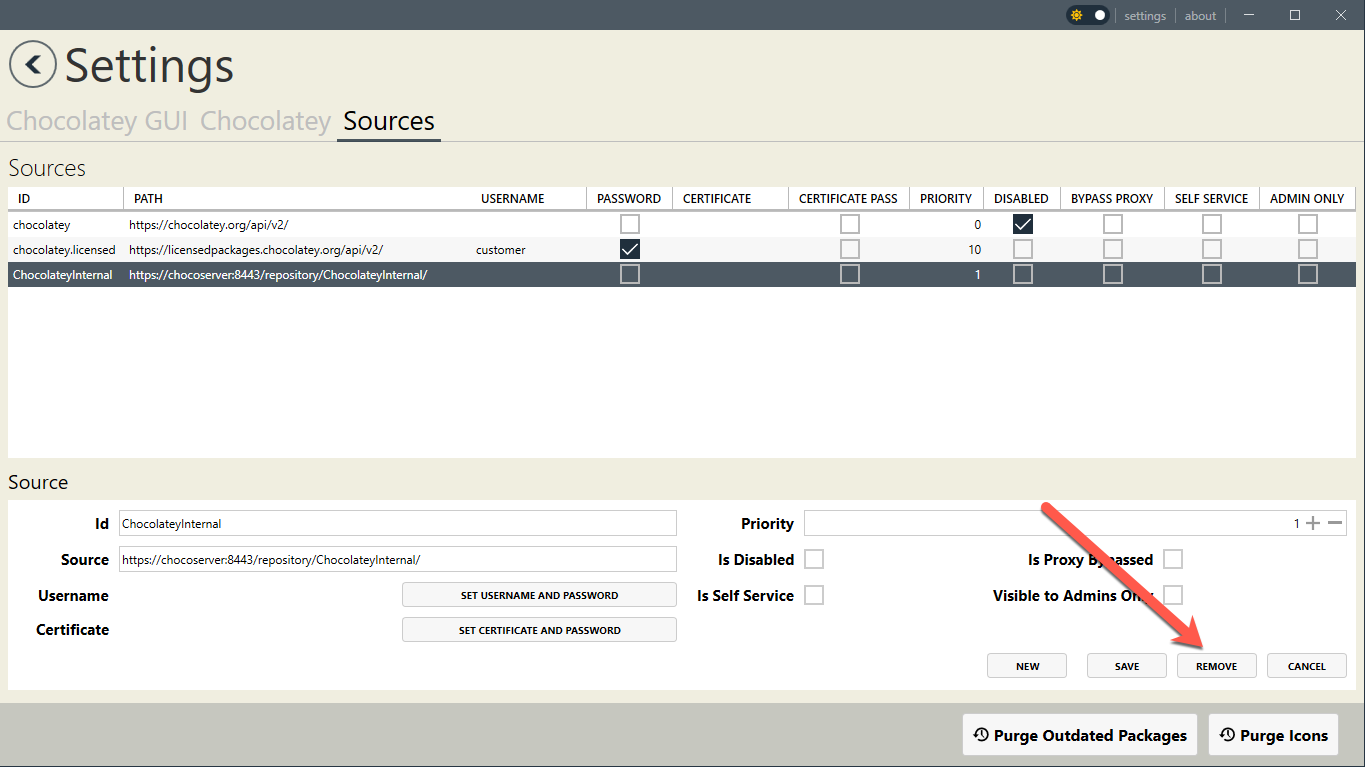The image size is (1365, 767).
Task: Toggle the Disabled checkbox for chocolatey row
Action: pos(1022,225)
